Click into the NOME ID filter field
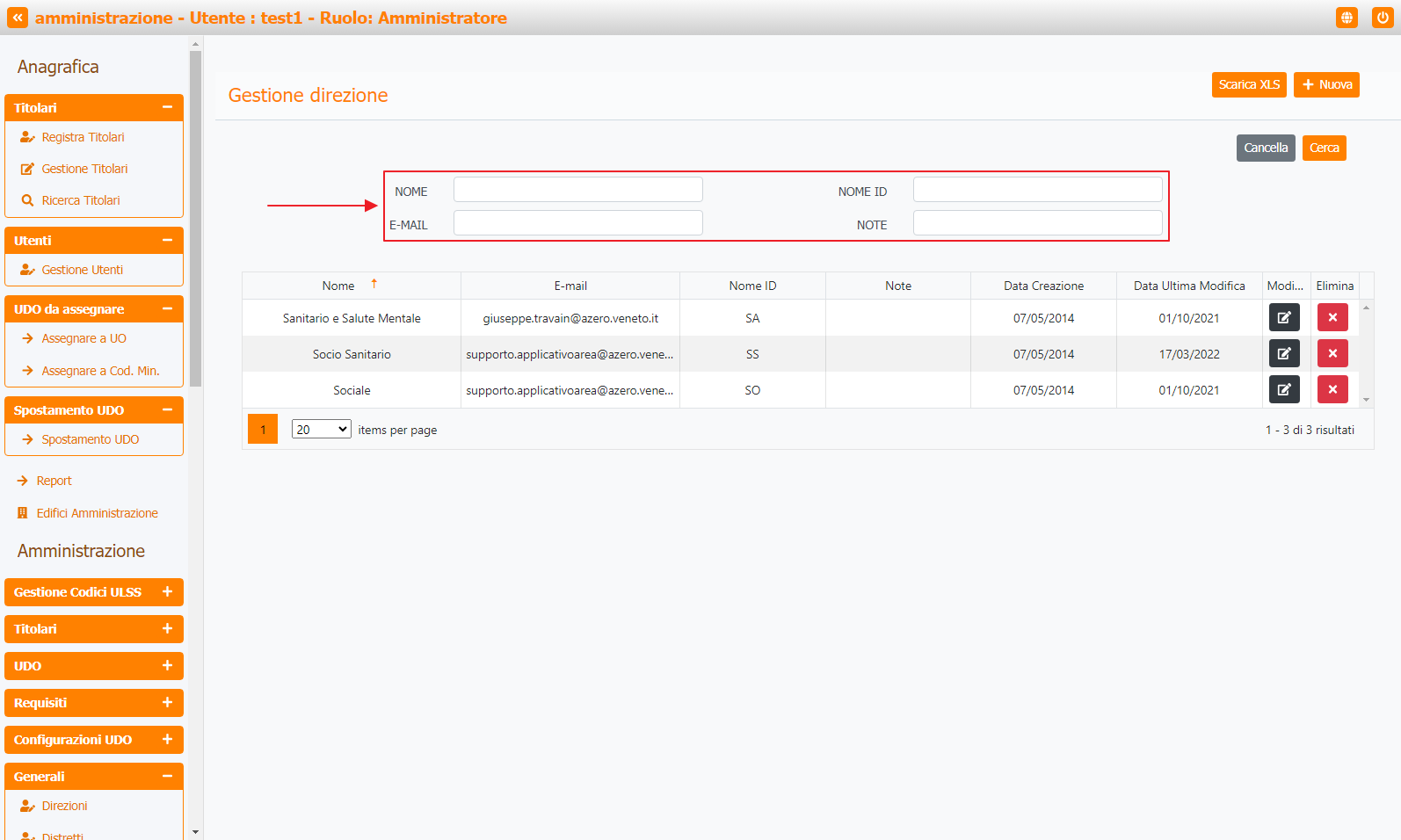 click(x=1037, y=190)
